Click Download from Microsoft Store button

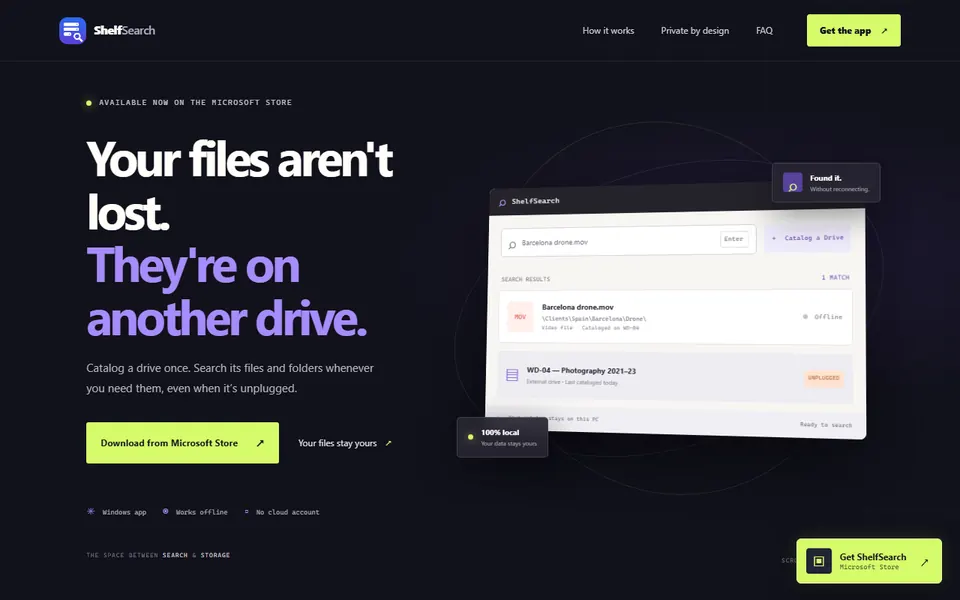click(x=182, y=443)
